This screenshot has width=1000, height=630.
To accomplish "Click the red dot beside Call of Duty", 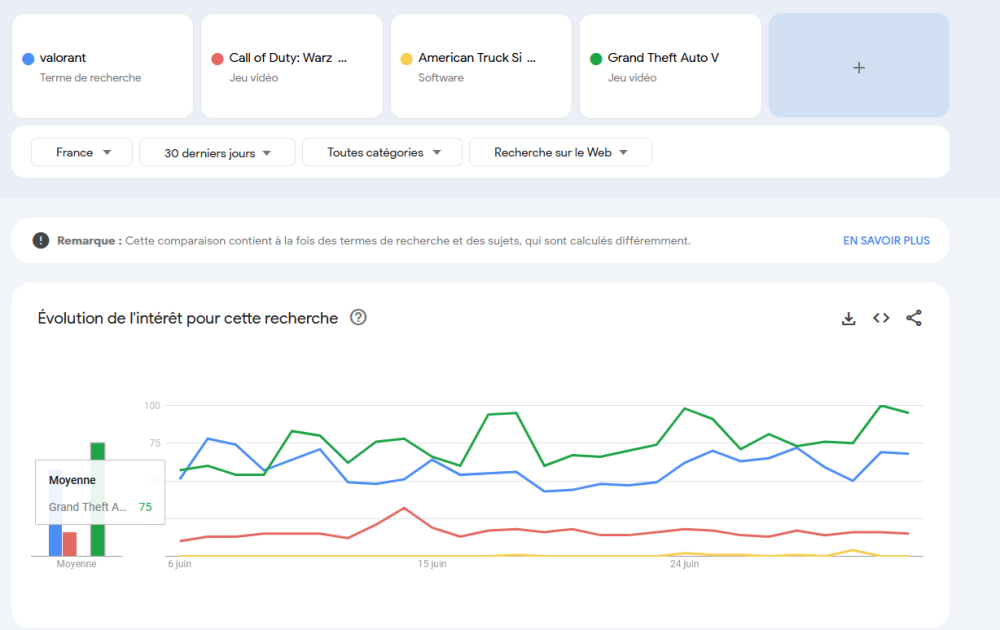I will (217, 59).
